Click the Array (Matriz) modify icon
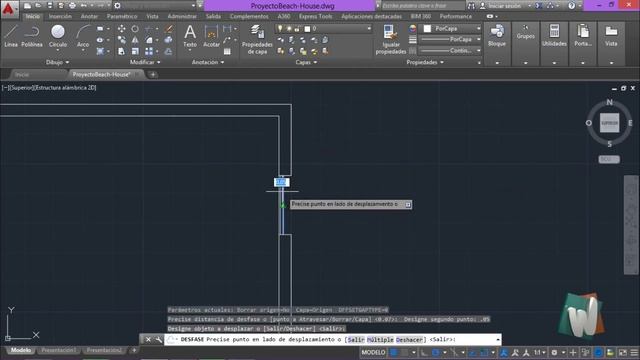 click(149, 51)
